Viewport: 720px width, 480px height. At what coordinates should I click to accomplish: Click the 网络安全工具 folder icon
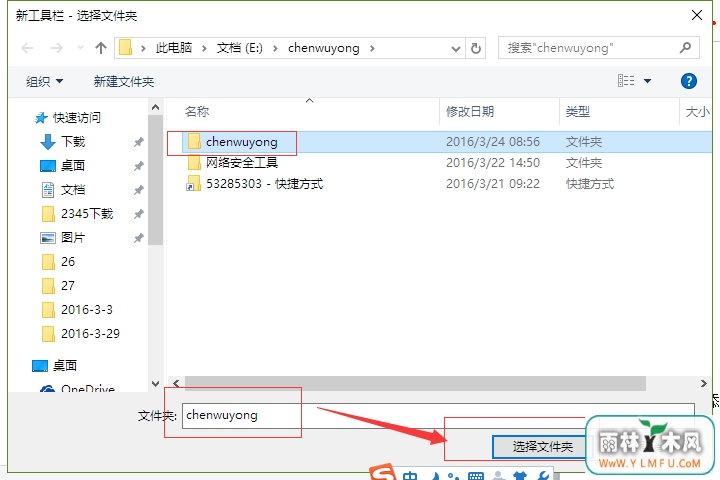click(194, 163)
